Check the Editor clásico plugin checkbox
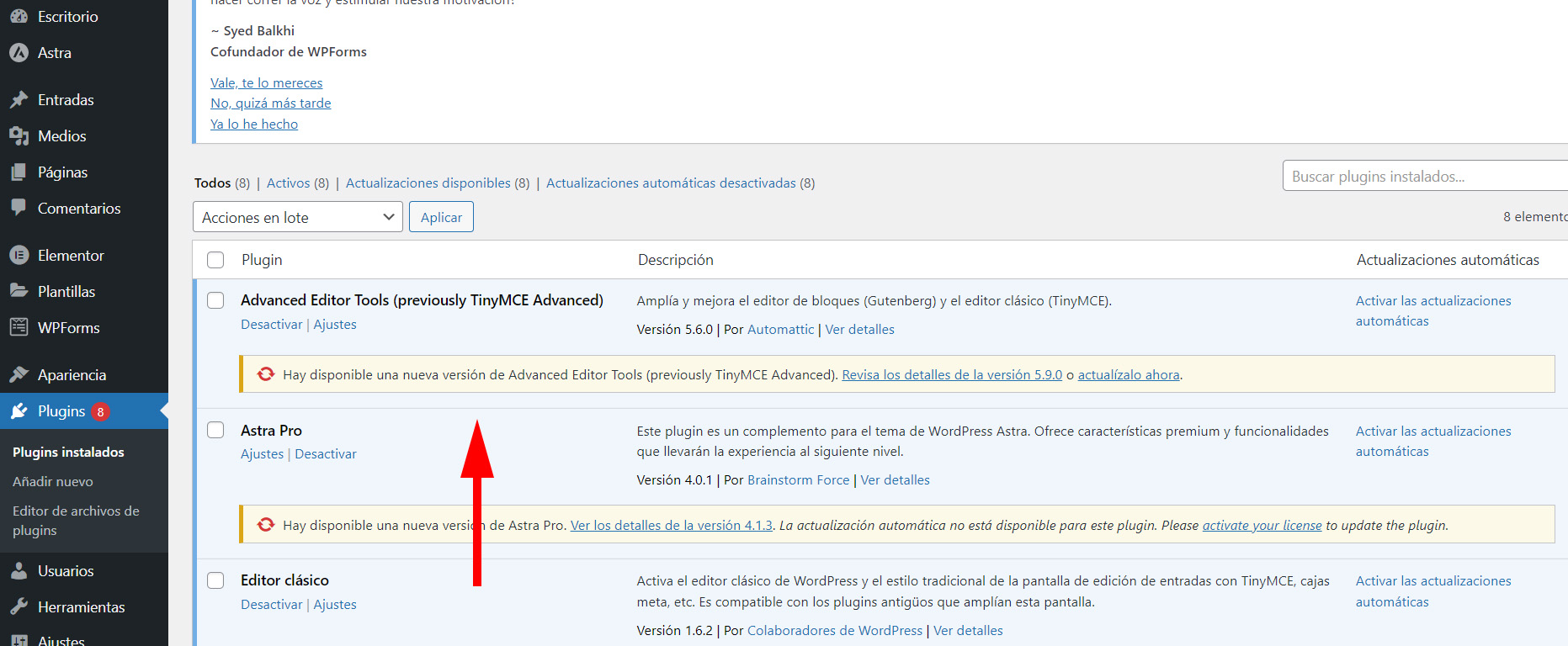Viewport: 1568px width, 646px height. 215,580
